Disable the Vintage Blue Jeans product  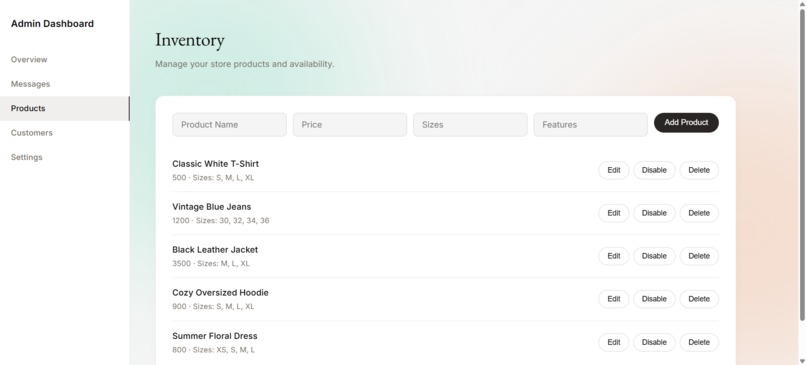tap(654, 213)
